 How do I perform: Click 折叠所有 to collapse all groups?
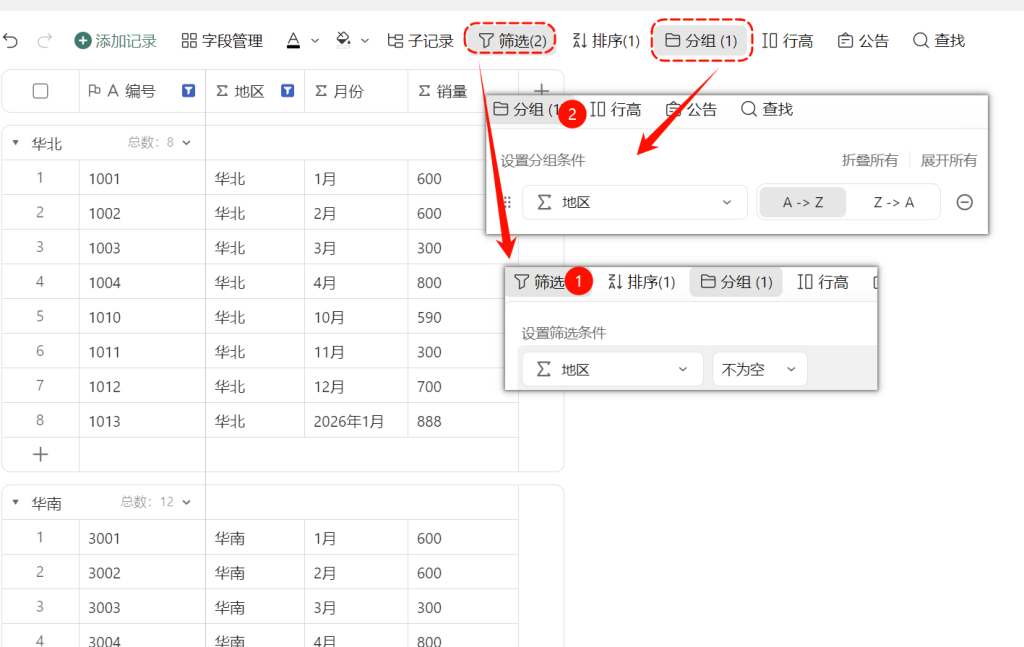pos(869,160)
